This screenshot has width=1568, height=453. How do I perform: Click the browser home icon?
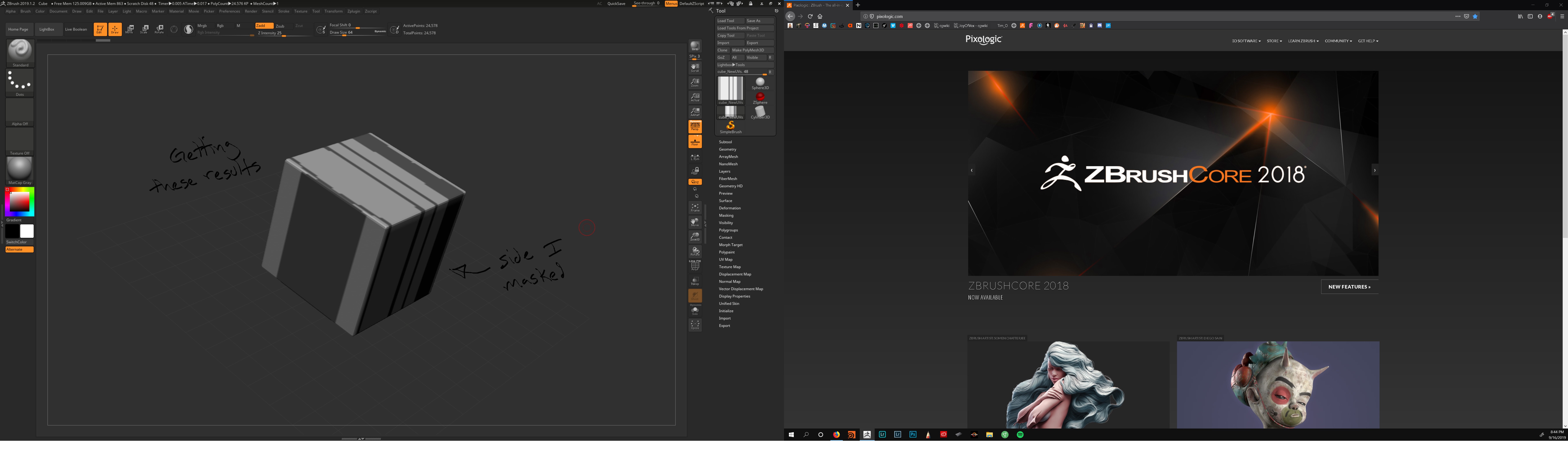[x=820, y=16]
